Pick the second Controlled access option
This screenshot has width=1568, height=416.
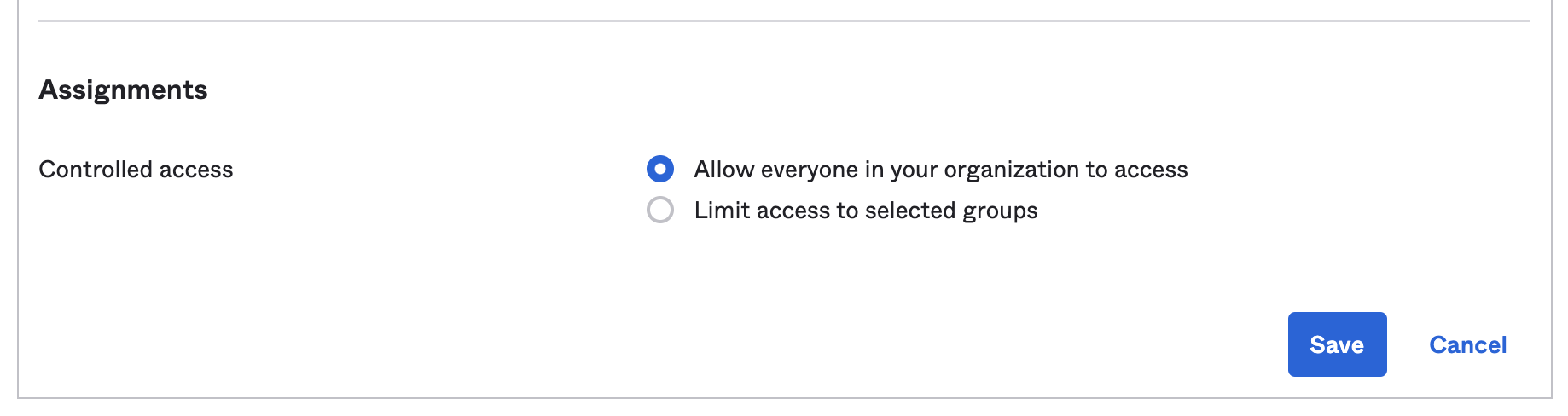[660, 210]
